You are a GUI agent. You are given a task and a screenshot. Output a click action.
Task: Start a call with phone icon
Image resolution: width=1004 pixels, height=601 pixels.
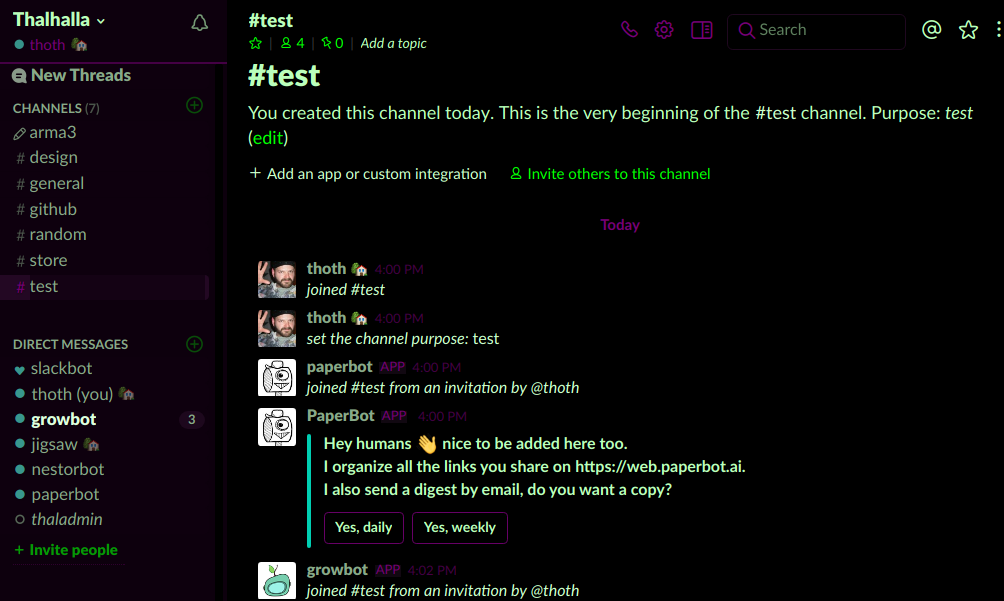tap(629, 30)
